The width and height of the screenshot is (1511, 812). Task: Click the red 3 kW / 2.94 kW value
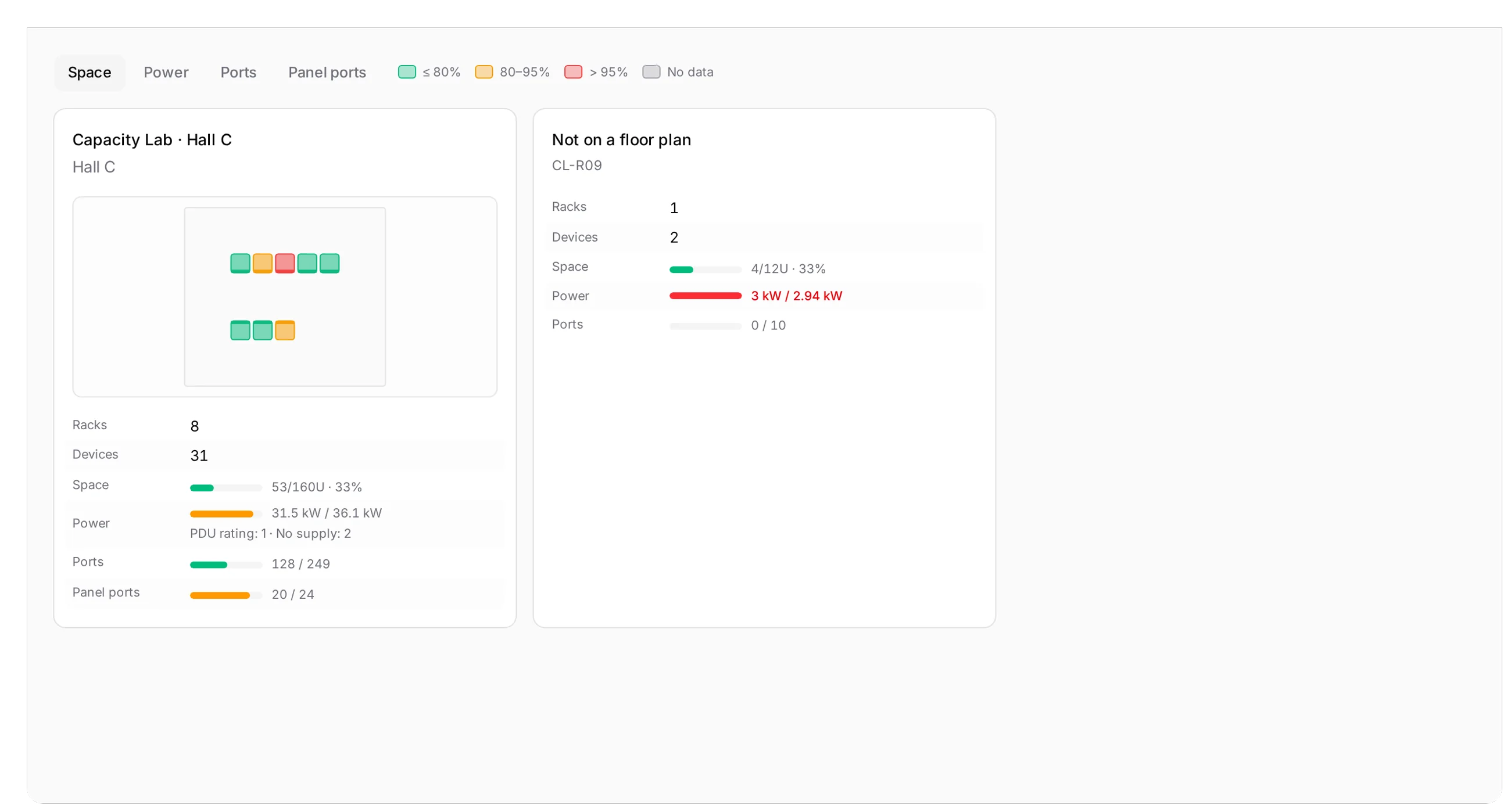pos(796,296)
